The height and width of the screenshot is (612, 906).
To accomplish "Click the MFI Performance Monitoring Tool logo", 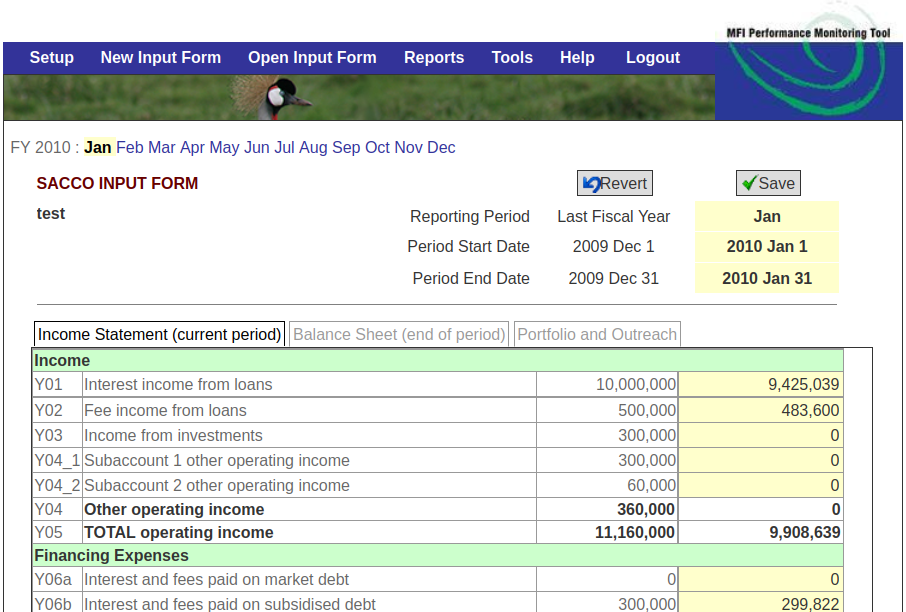I will 808,60.
